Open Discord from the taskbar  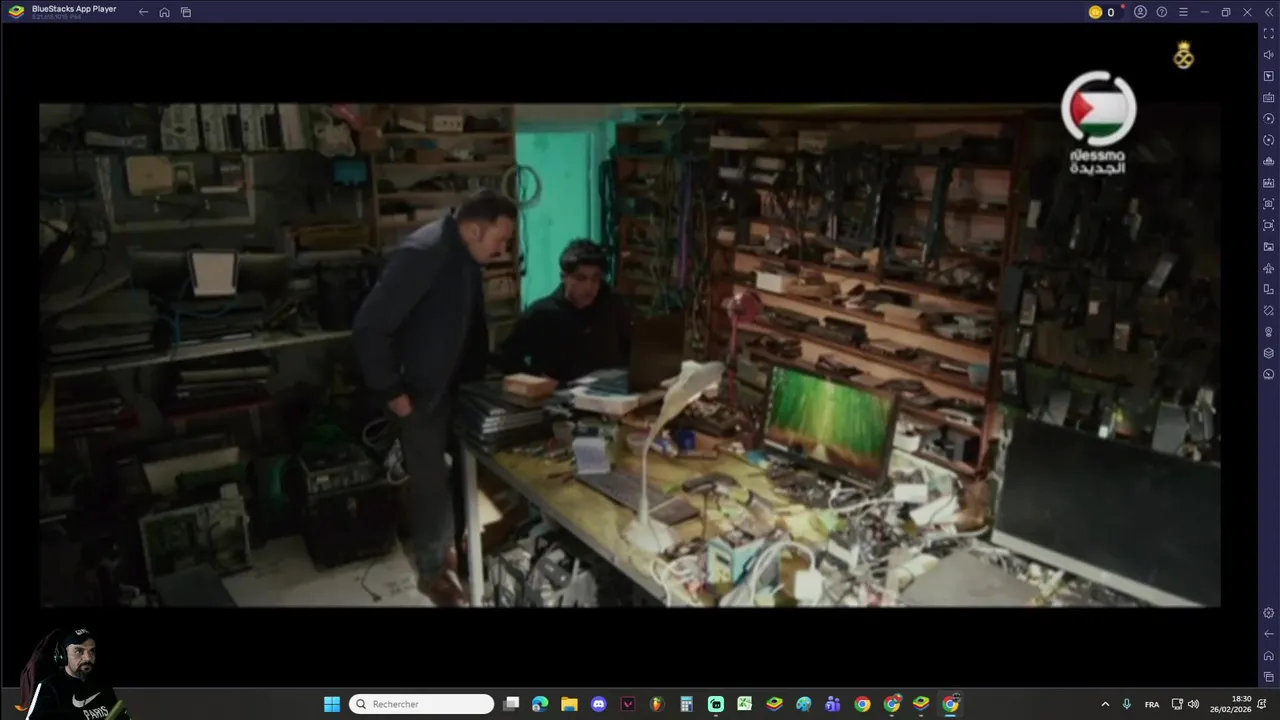coord(598,704)
